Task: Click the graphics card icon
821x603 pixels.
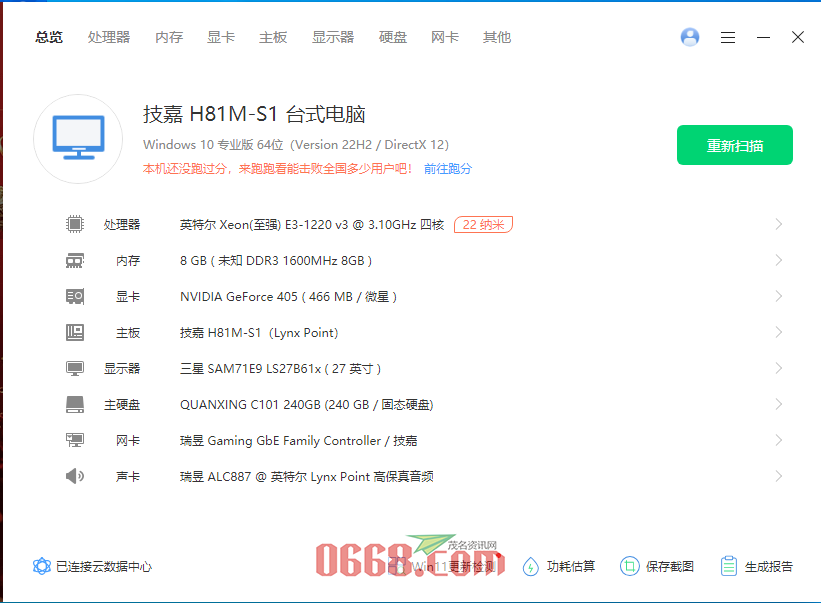Action: (75, 296)
